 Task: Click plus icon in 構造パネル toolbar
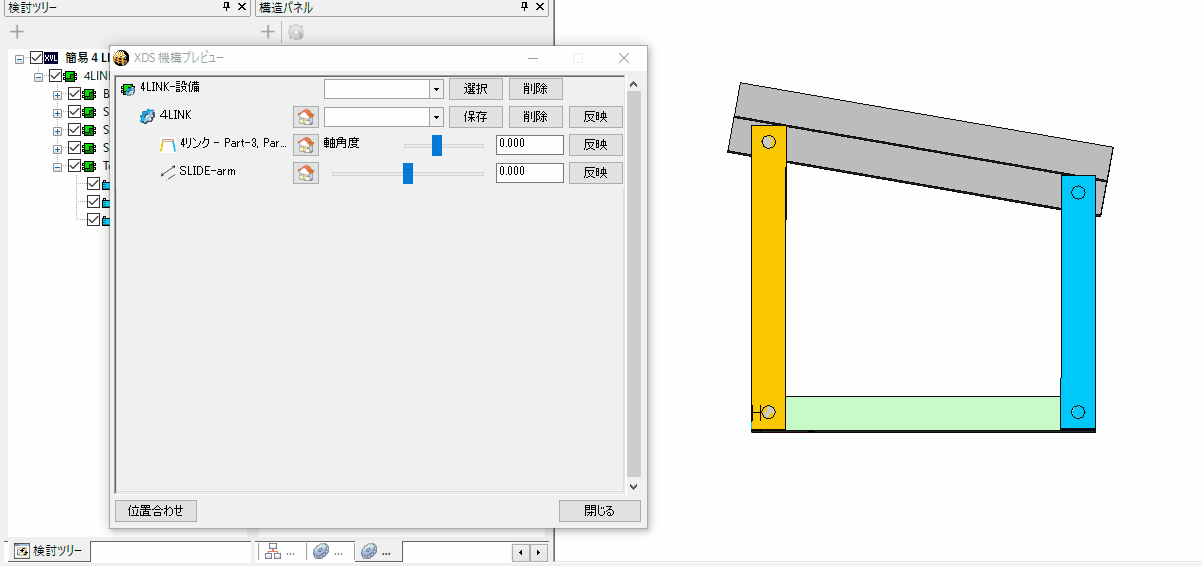point(268,32)
